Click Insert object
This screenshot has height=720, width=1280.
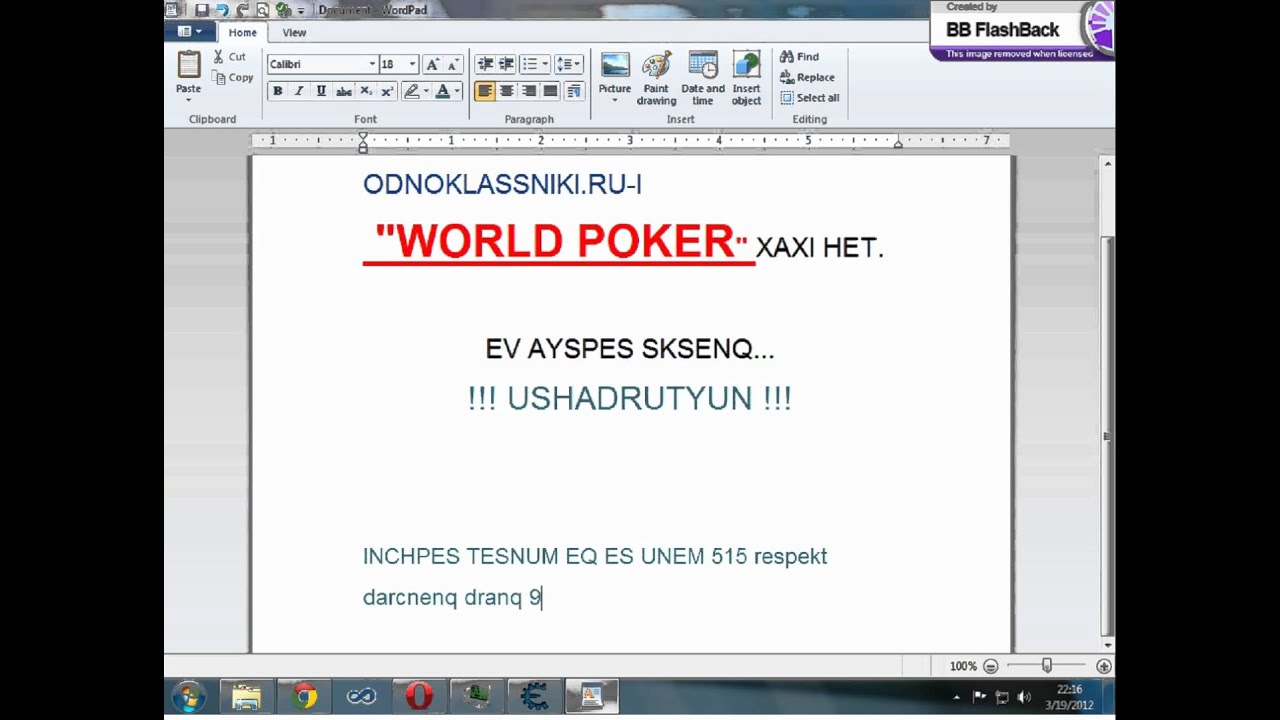click(x=746, y=78)
